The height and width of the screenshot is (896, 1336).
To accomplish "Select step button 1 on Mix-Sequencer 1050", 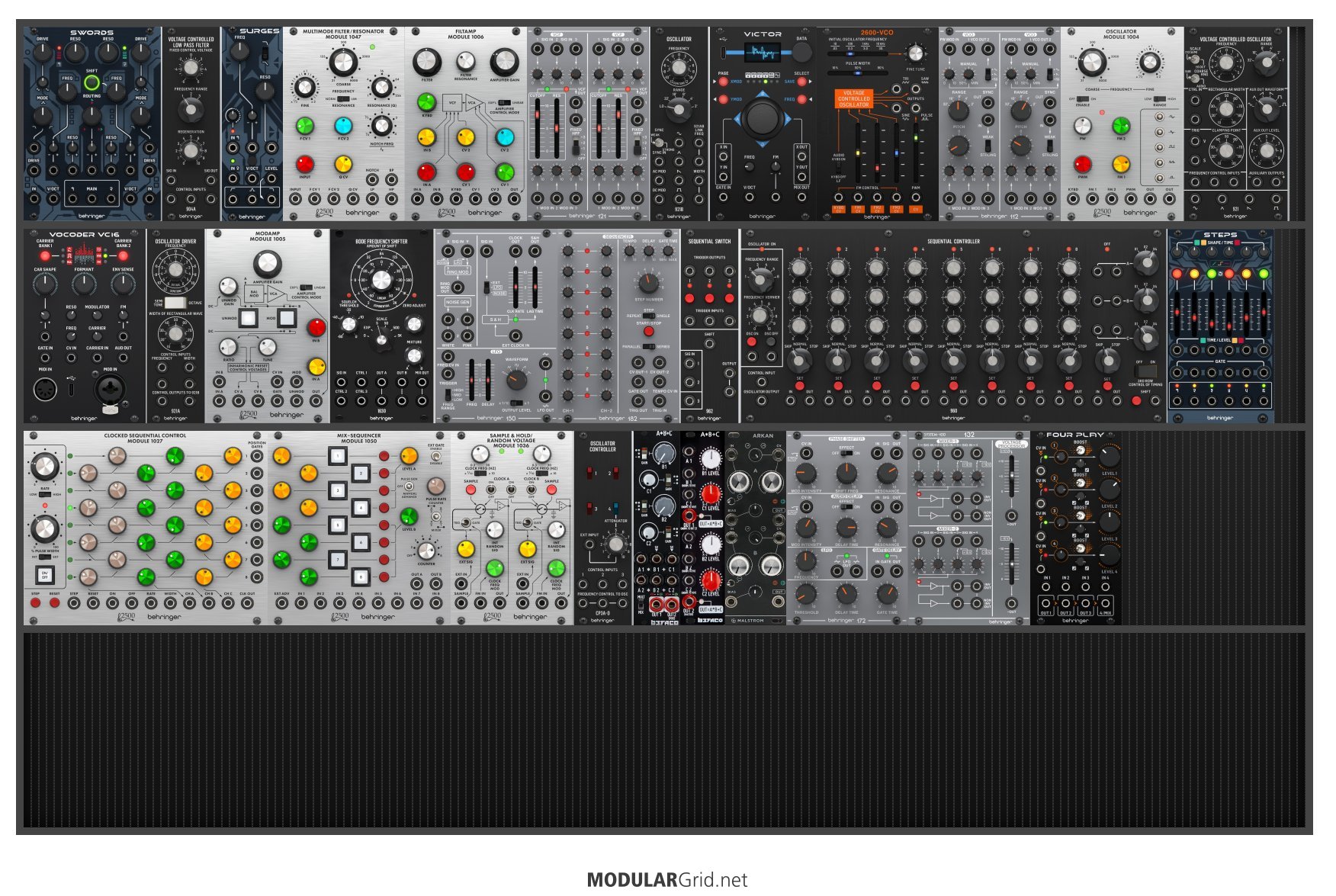I will (x=336, y=456).
